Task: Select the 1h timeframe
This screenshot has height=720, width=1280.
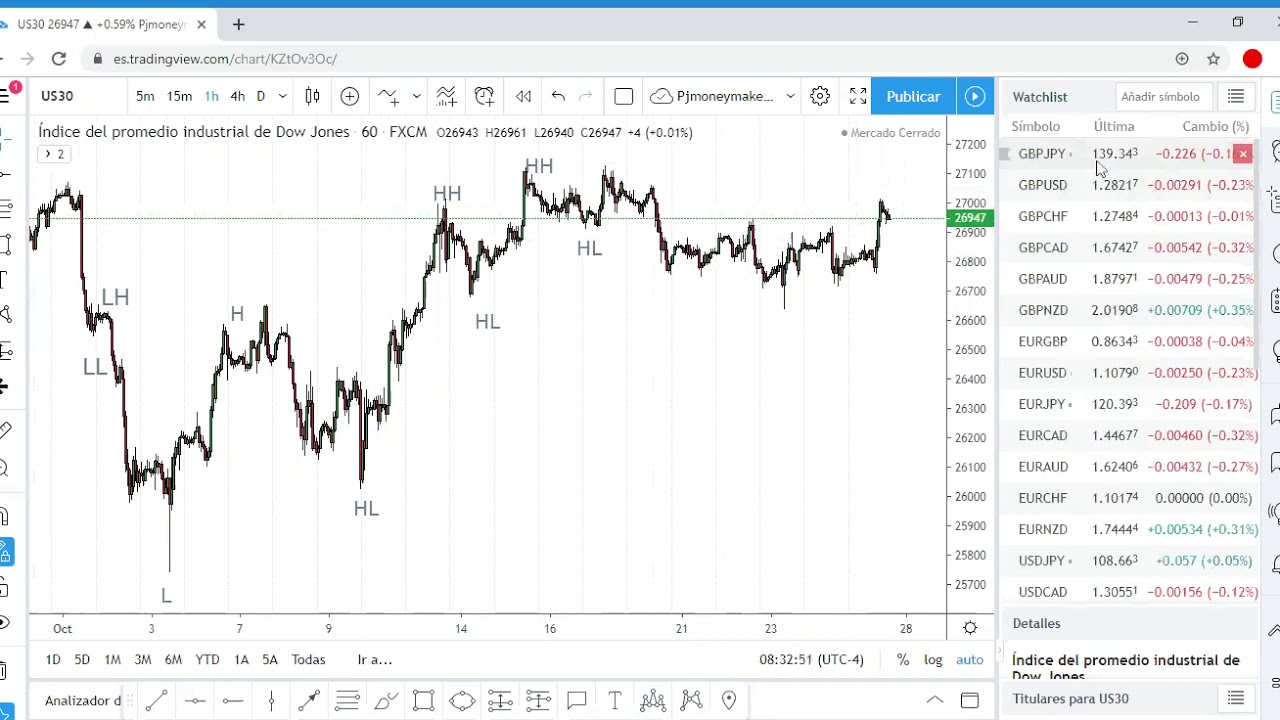Action: (x=211, y=96)
